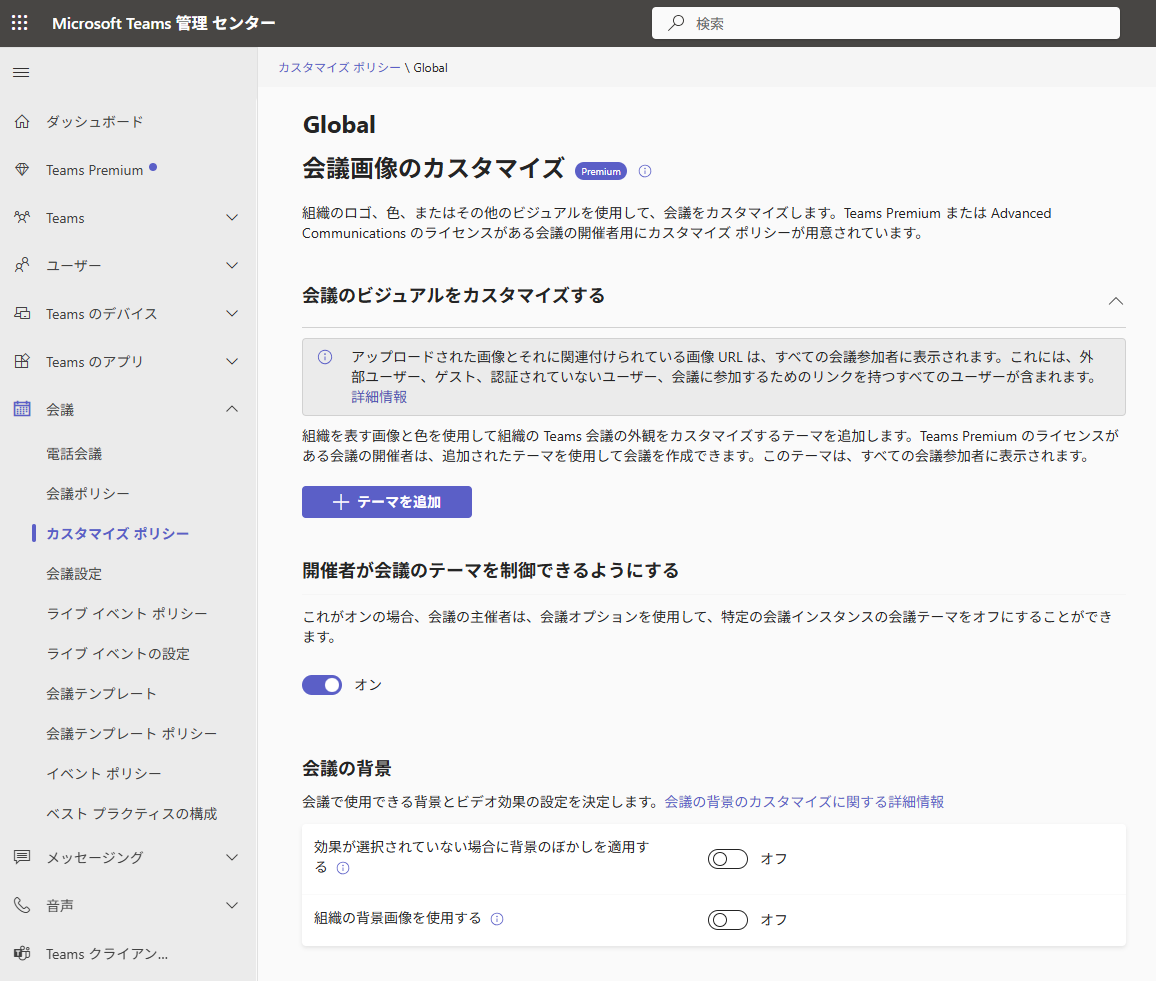The image size is (1156, 981).
Task: Click info icon next to 組織の背景画像を使用する
Action: 497,919
